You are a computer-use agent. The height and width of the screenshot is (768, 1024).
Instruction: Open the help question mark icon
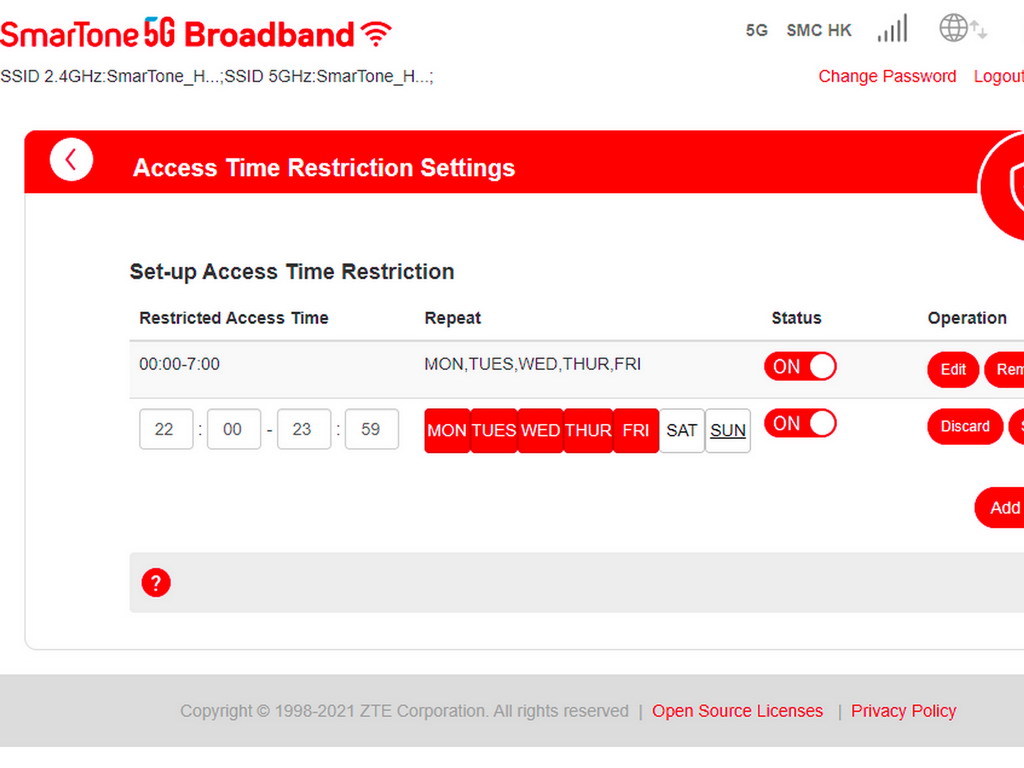click(x=156, y=582)
